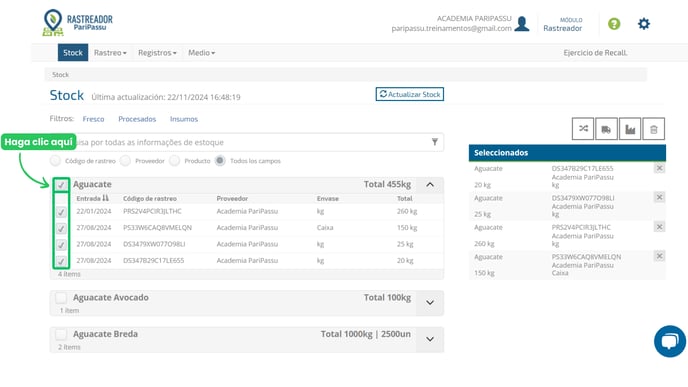
Task: Remove selected item DS347B29C17LE655
Action: (659, 168)
